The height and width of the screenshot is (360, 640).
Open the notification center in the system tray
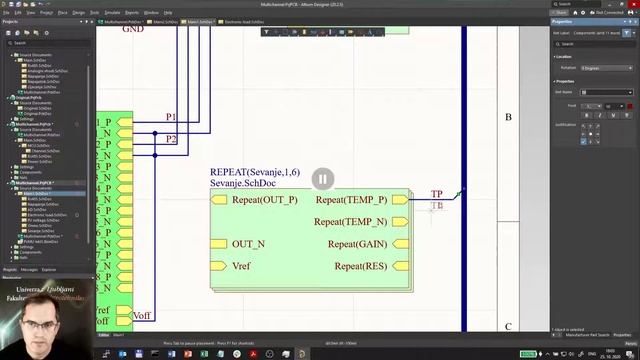click(x=631, y=354)
